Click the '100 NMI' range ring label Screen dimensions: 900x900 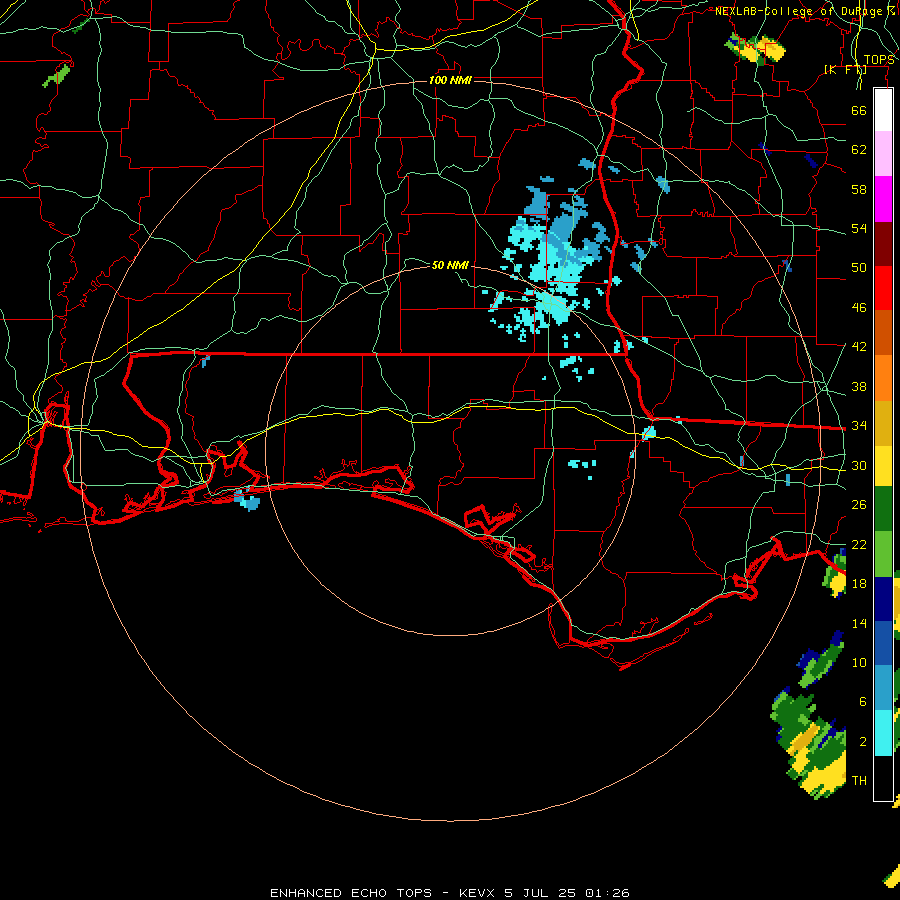click(x=450, y=80)
